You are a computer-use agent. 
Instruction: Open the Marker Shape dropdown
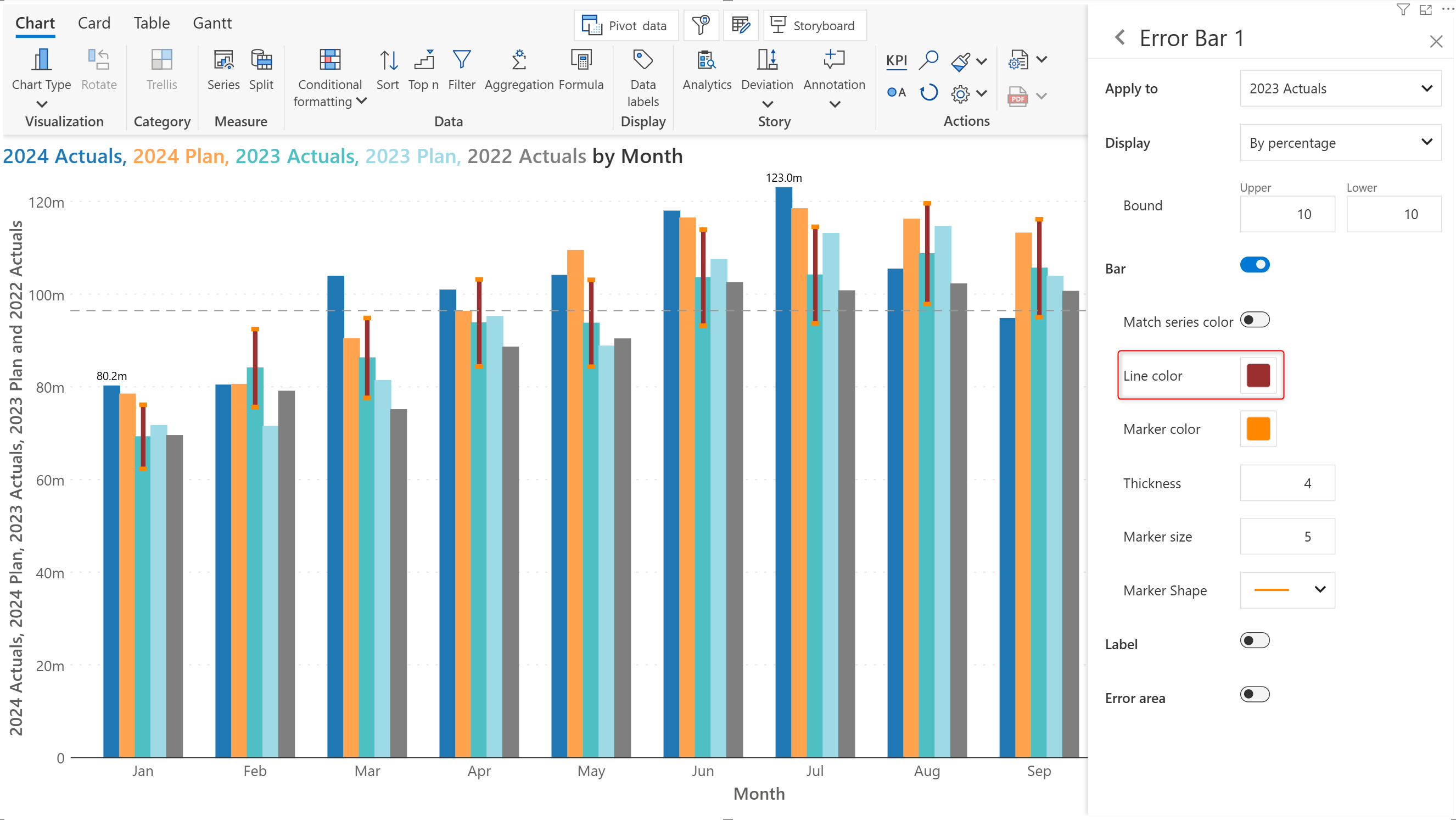click(1287, 590)
